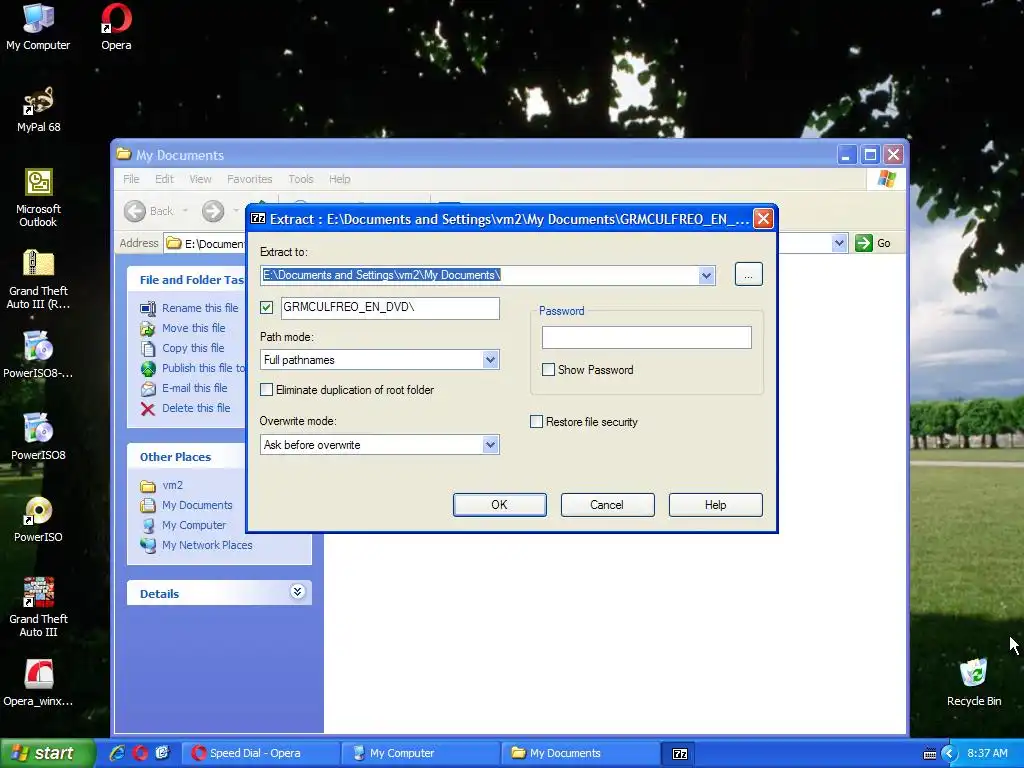
Task: Open the Edit menu in My Documents
Action: click(164, 179)
